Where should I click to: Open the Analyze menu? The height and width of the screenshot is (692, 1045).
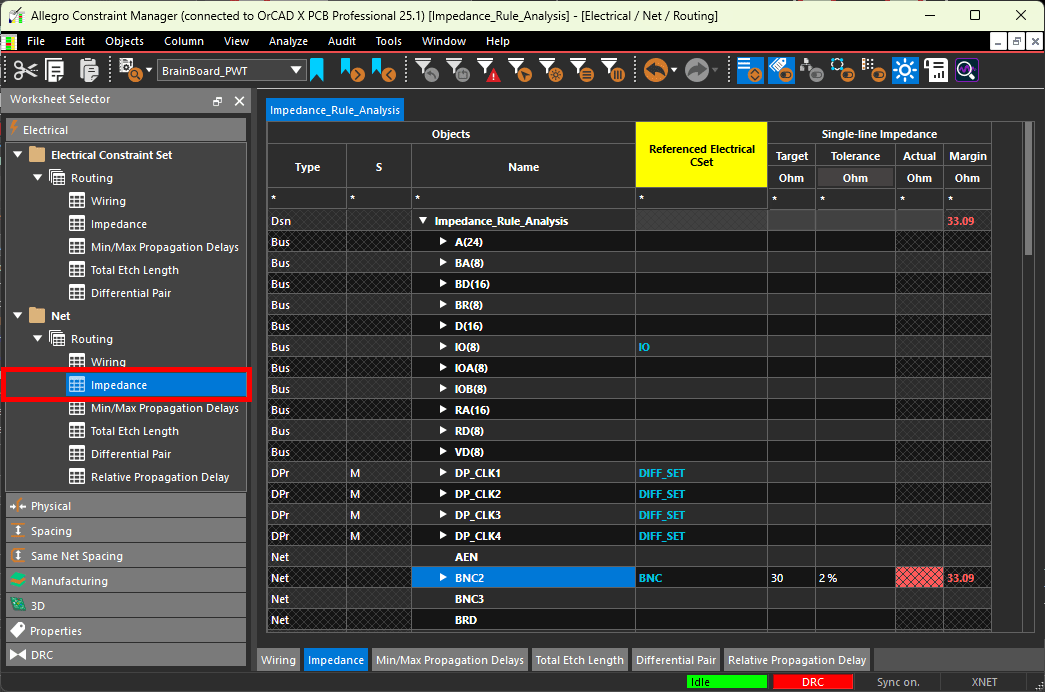coord(288,41)
